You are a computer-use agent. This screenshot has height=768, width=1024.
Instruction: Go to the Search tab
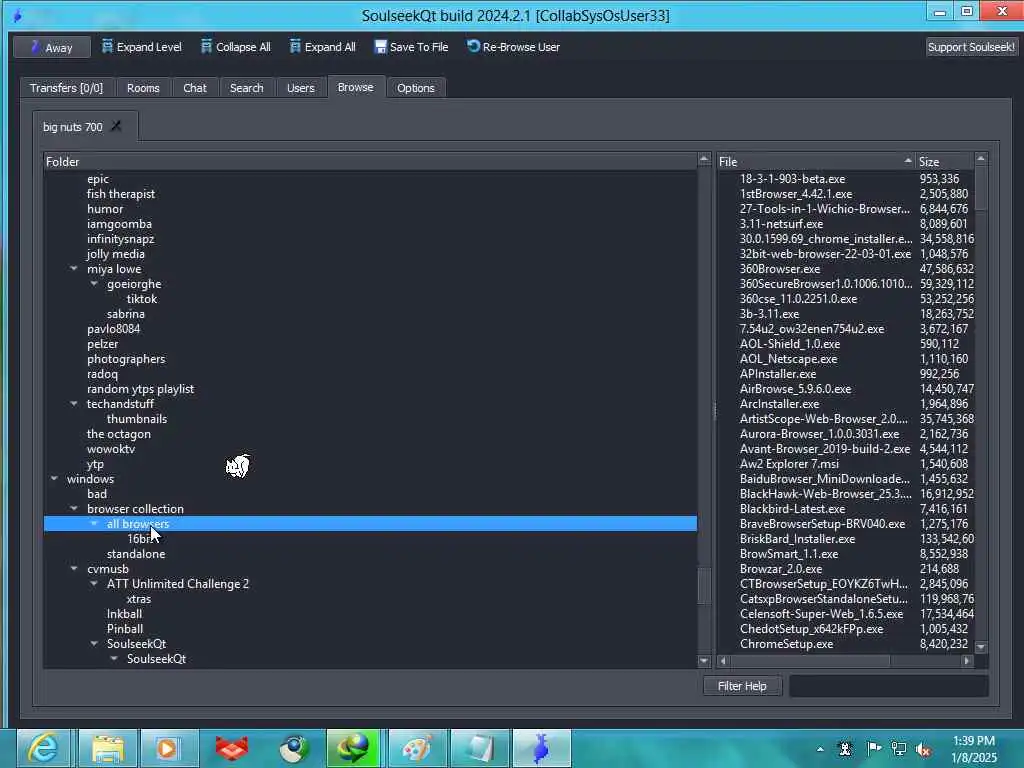(x=246, y=88)
